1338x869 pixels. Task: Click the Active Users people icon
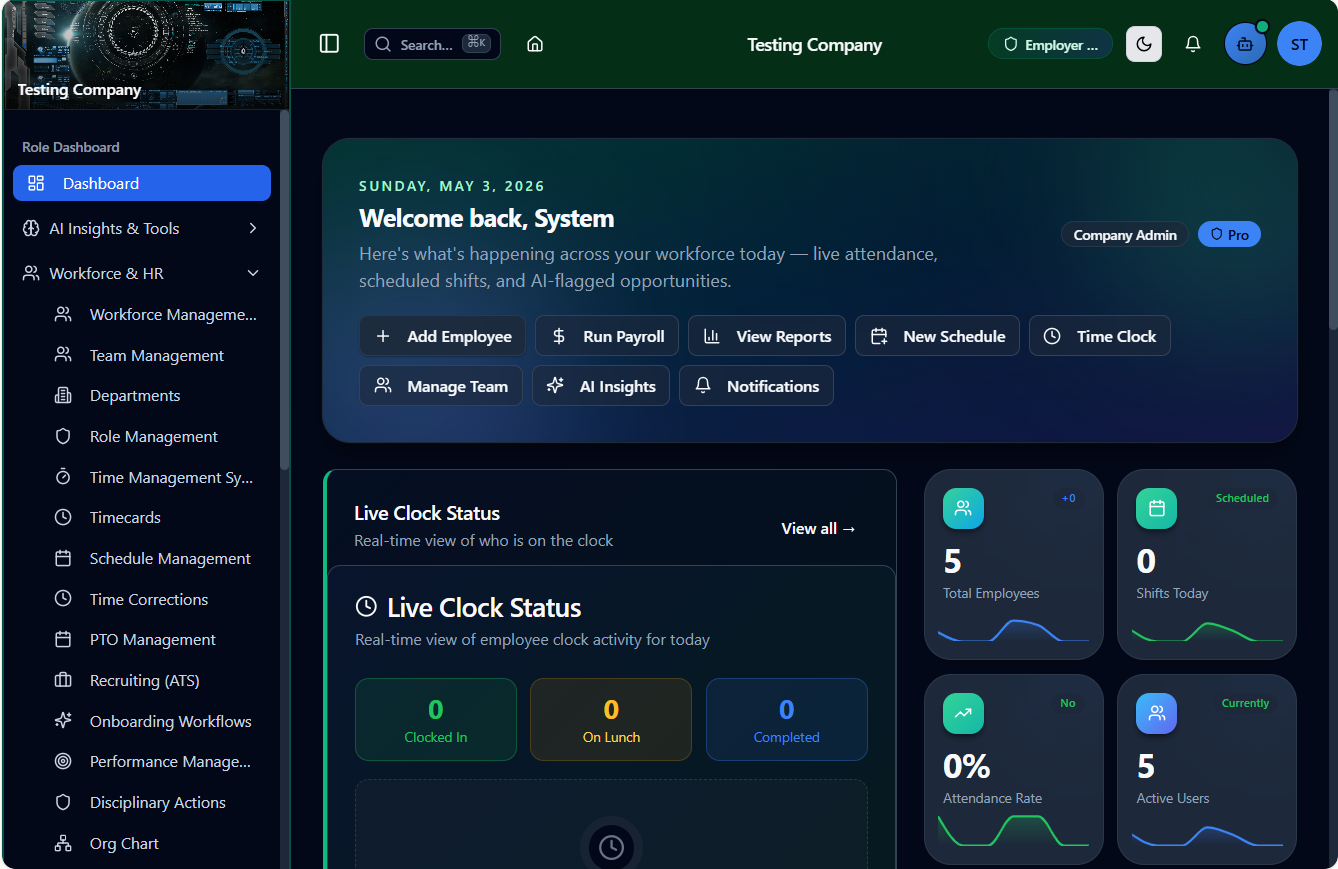pos(1156,713)
